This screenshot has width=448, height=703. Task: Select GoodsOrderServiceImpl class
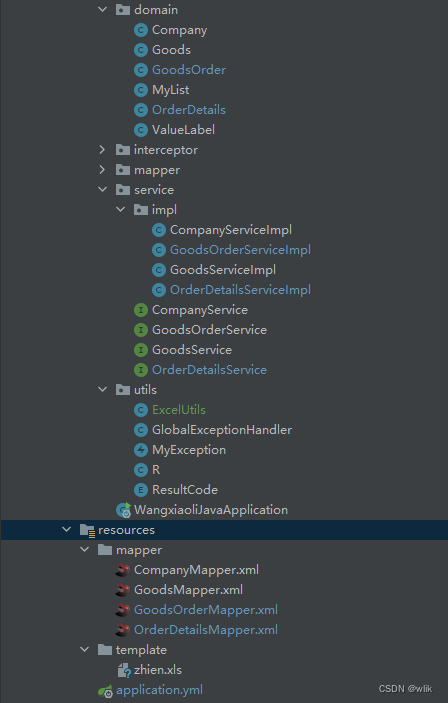(240, 250)
